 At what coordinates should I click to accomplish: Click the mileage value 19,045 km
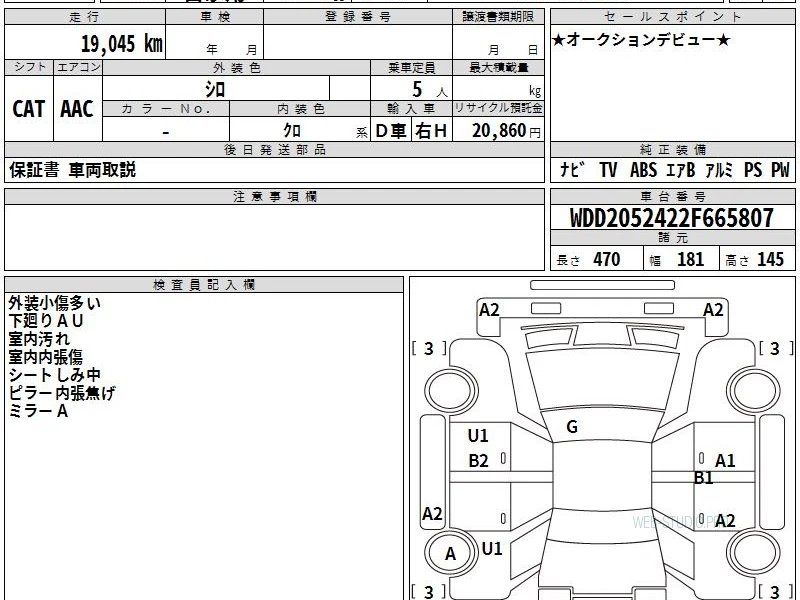tap(121, 44)
